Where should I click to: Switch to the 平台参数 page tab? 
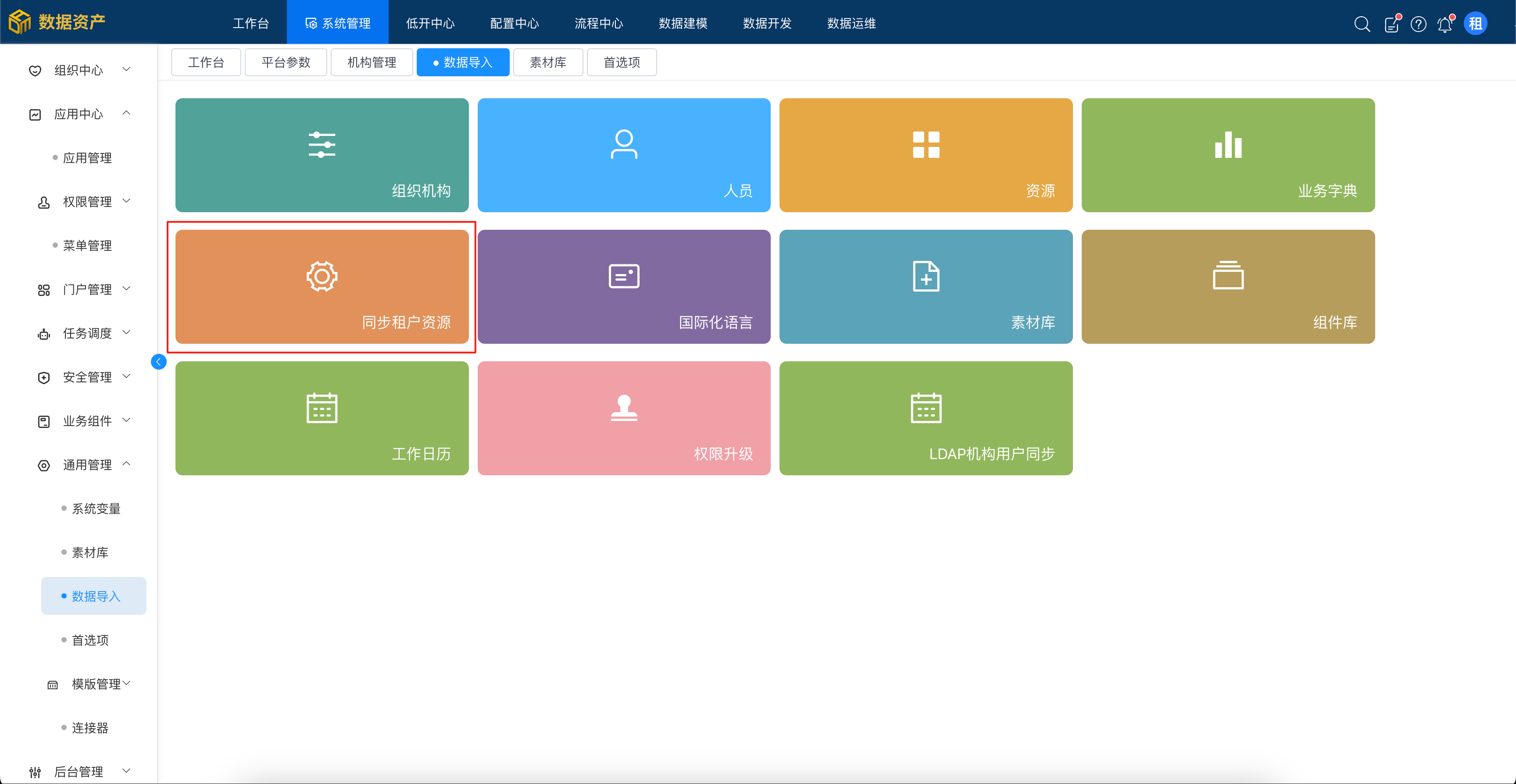click(x=286, y=62)
